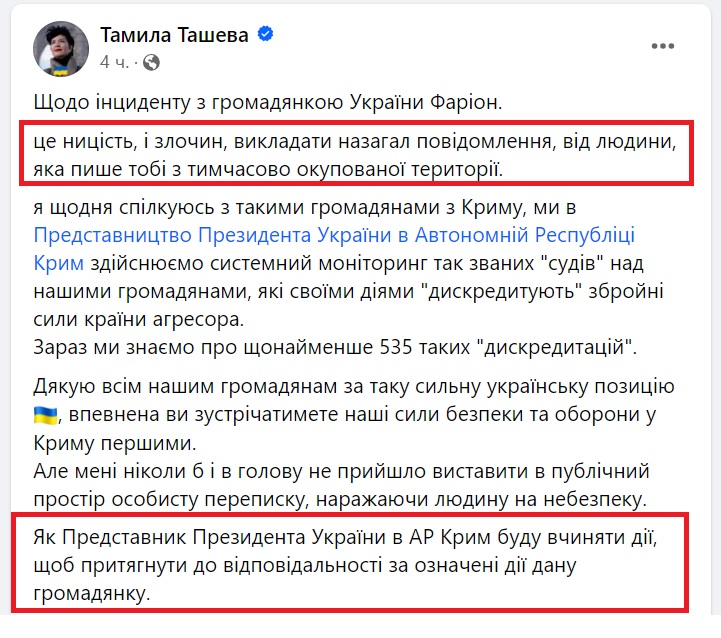Click the red-boxed line 'Як Представник Президента України'
This screenshot has height=638, width=721.
345,537
